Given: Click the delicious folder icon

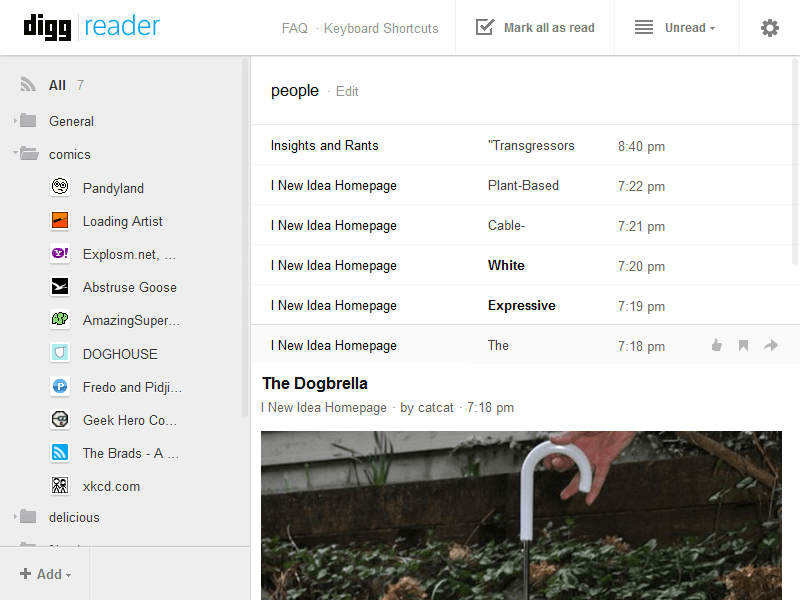Looking at the screenshot, I should click(x=28, y=516).
